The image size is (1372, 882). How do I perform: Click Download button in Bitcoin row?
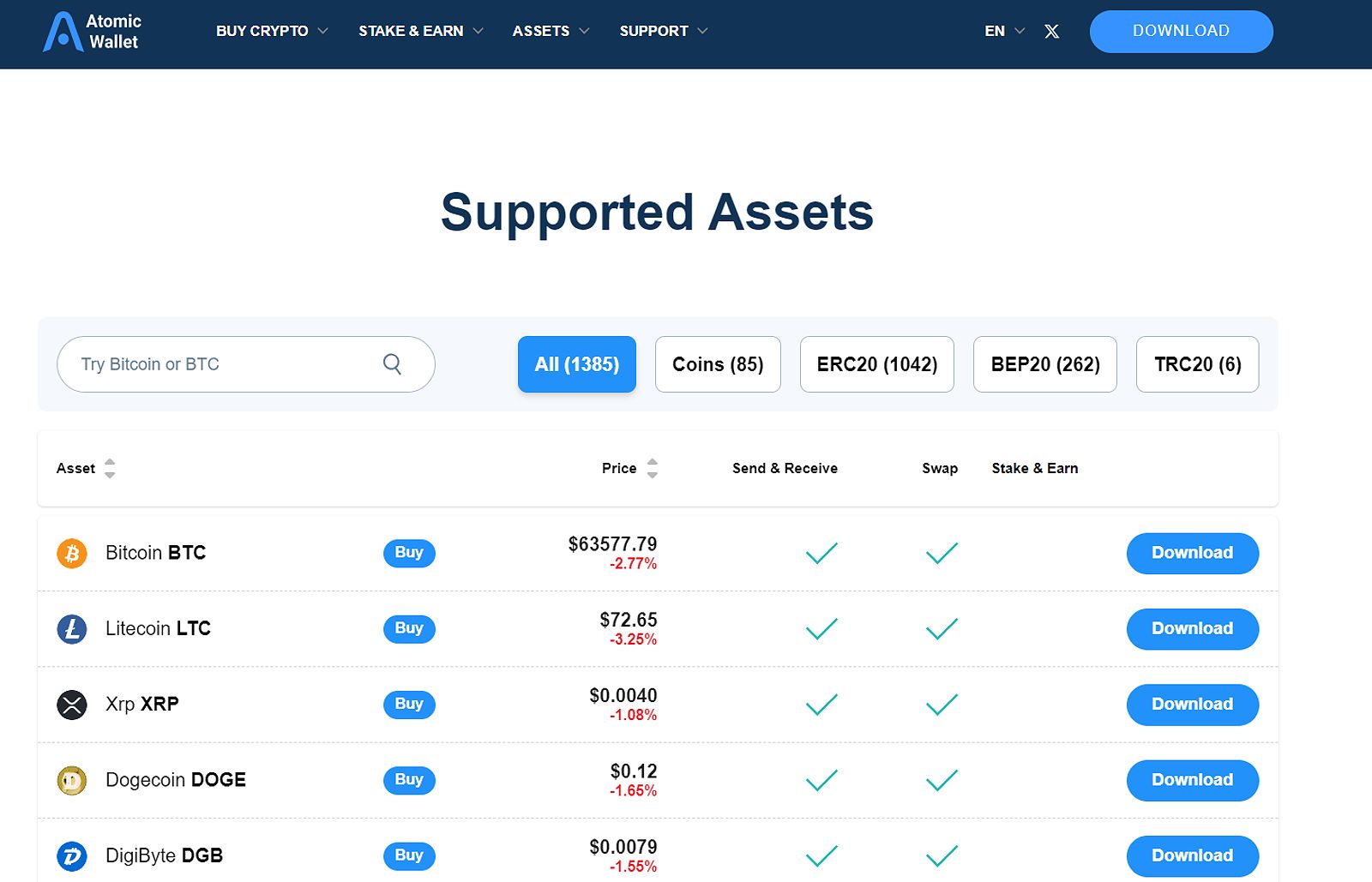[x=1193, y=554]
